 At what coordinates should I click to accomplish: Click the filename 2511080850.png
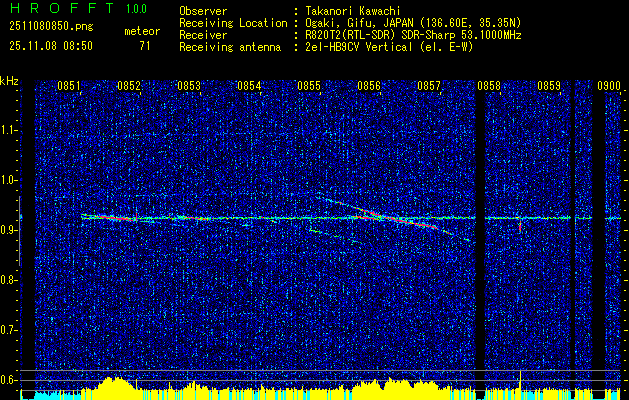[x=51, y=26]
